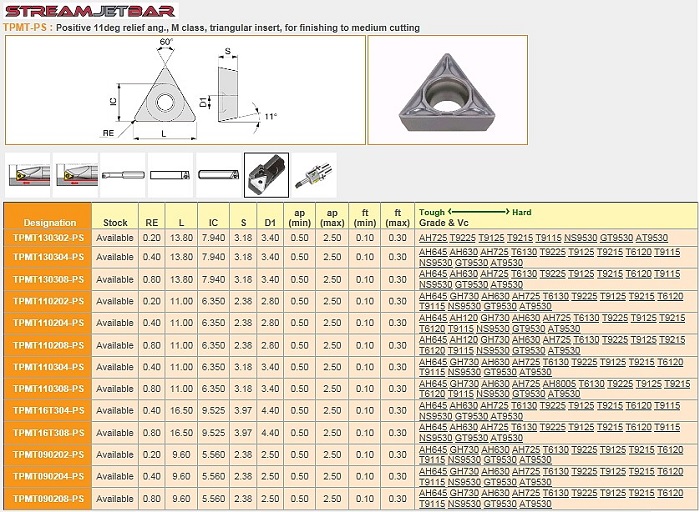Click the Designation column header

tap(49, 222)
